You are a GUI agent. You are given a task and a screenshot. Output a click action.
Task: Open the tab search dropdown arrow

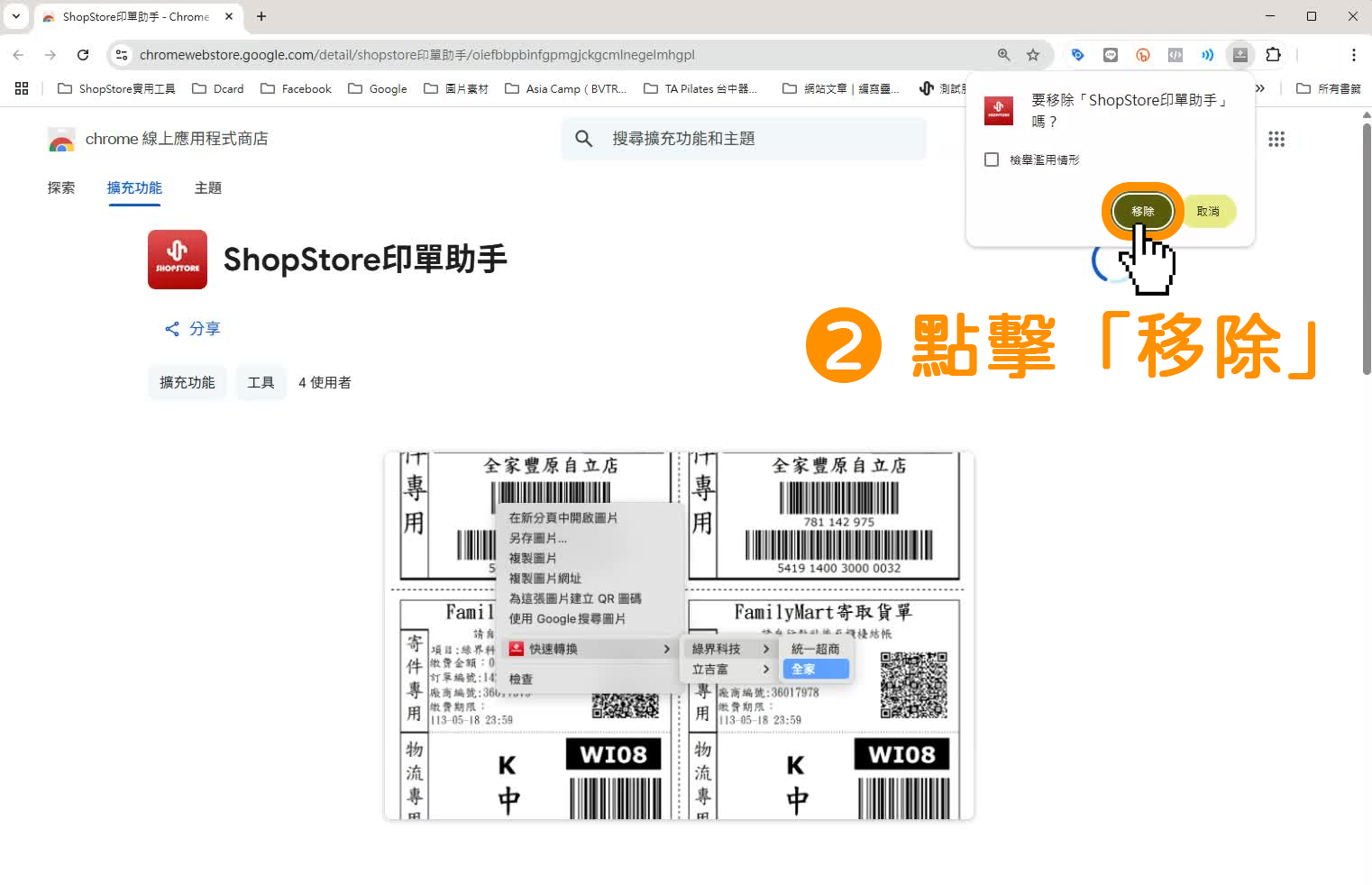click(x=16, y=16)
